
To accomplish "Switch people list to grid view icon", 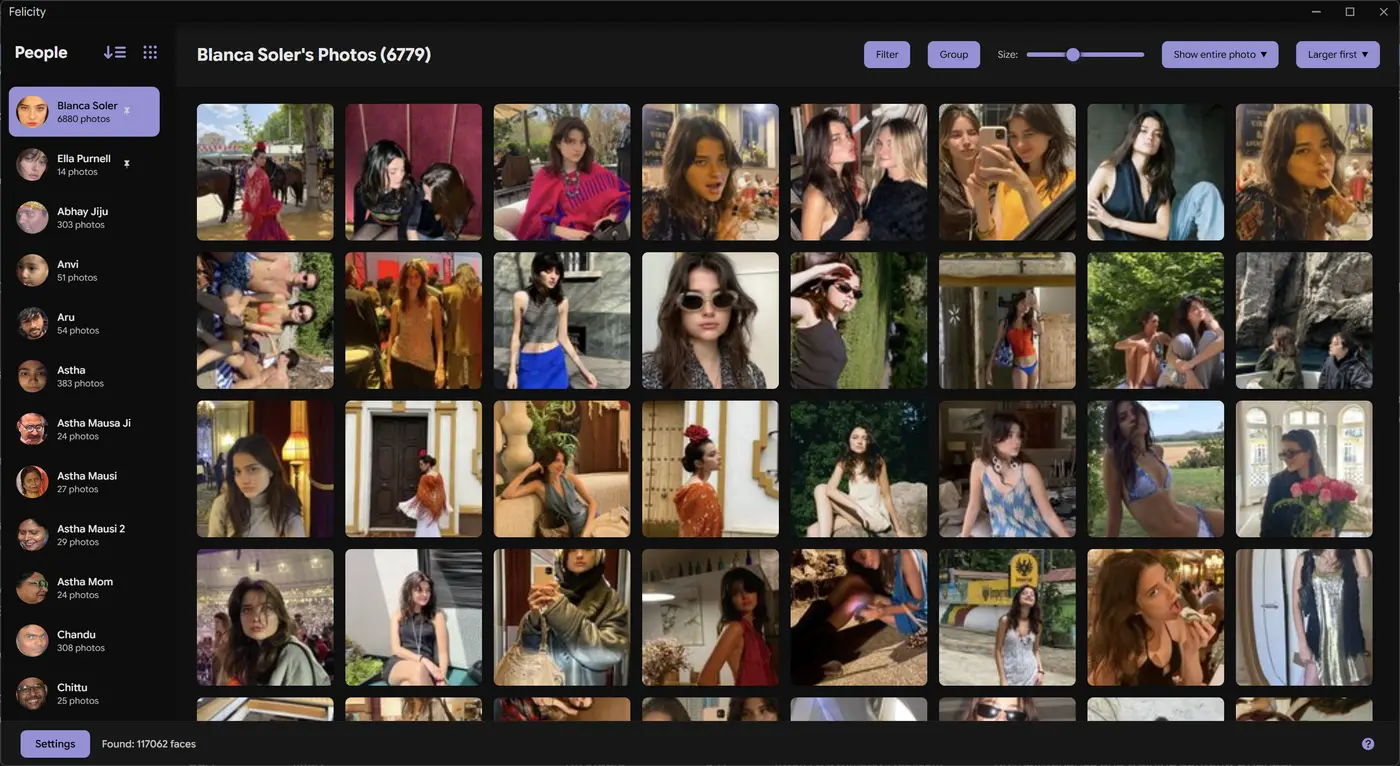I will [x=150, y=52].
